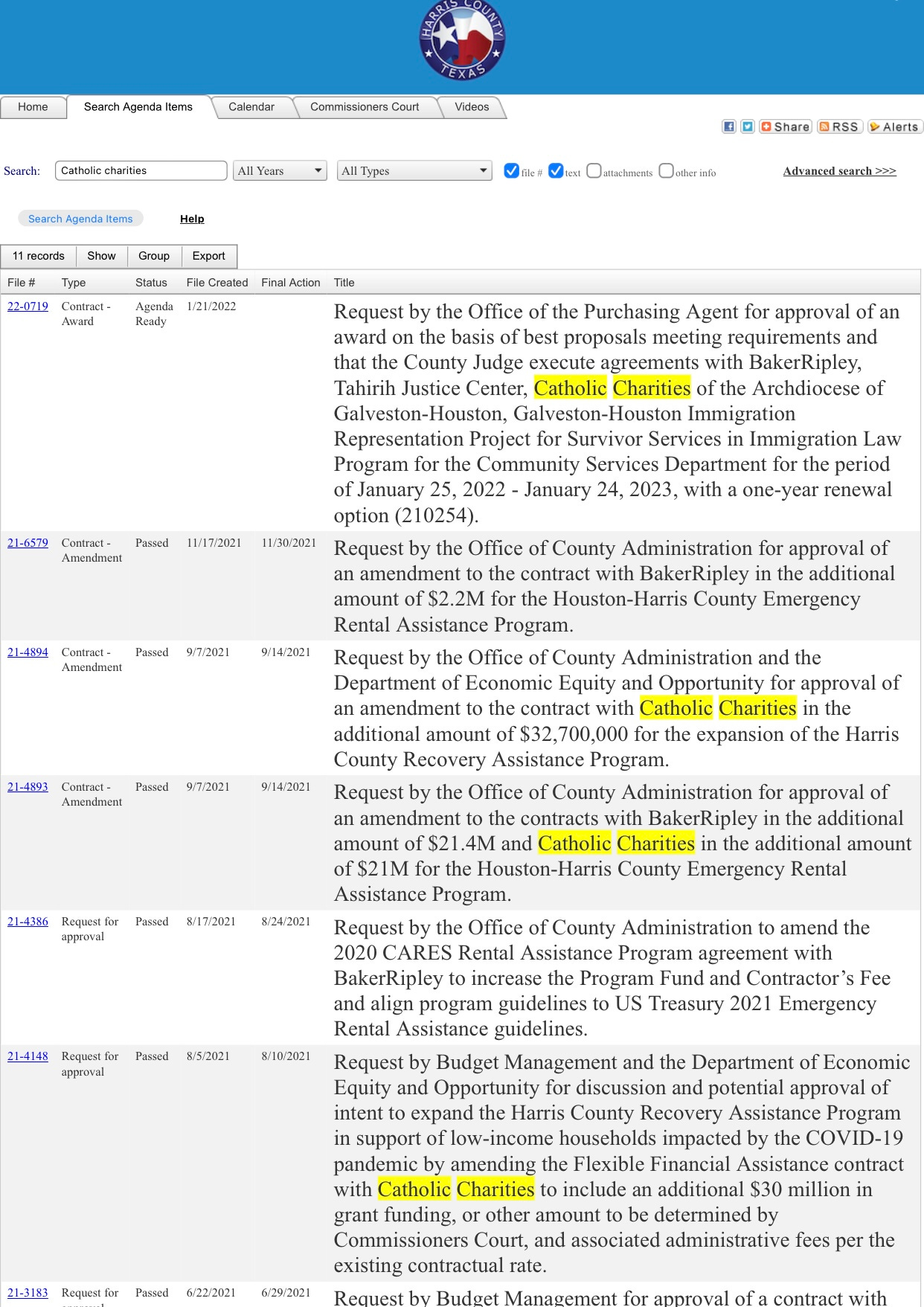Image resolution: width=924 pixels, height=1307 pixels.
Task: Open the Commissioners Court tab
Action: click(x=365, y=107)
